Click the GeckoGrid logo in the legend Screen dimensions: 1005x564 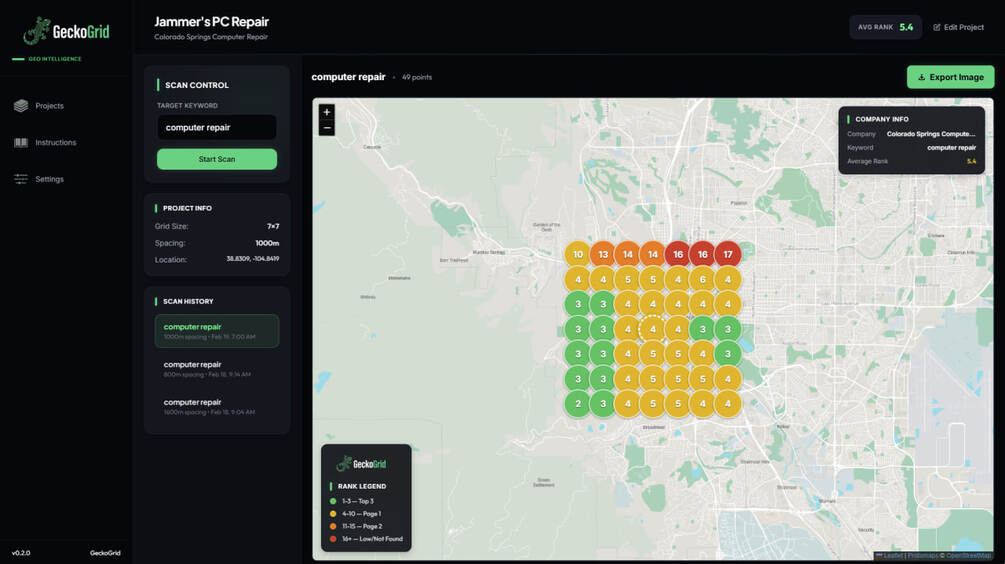(x=361, y=463)
